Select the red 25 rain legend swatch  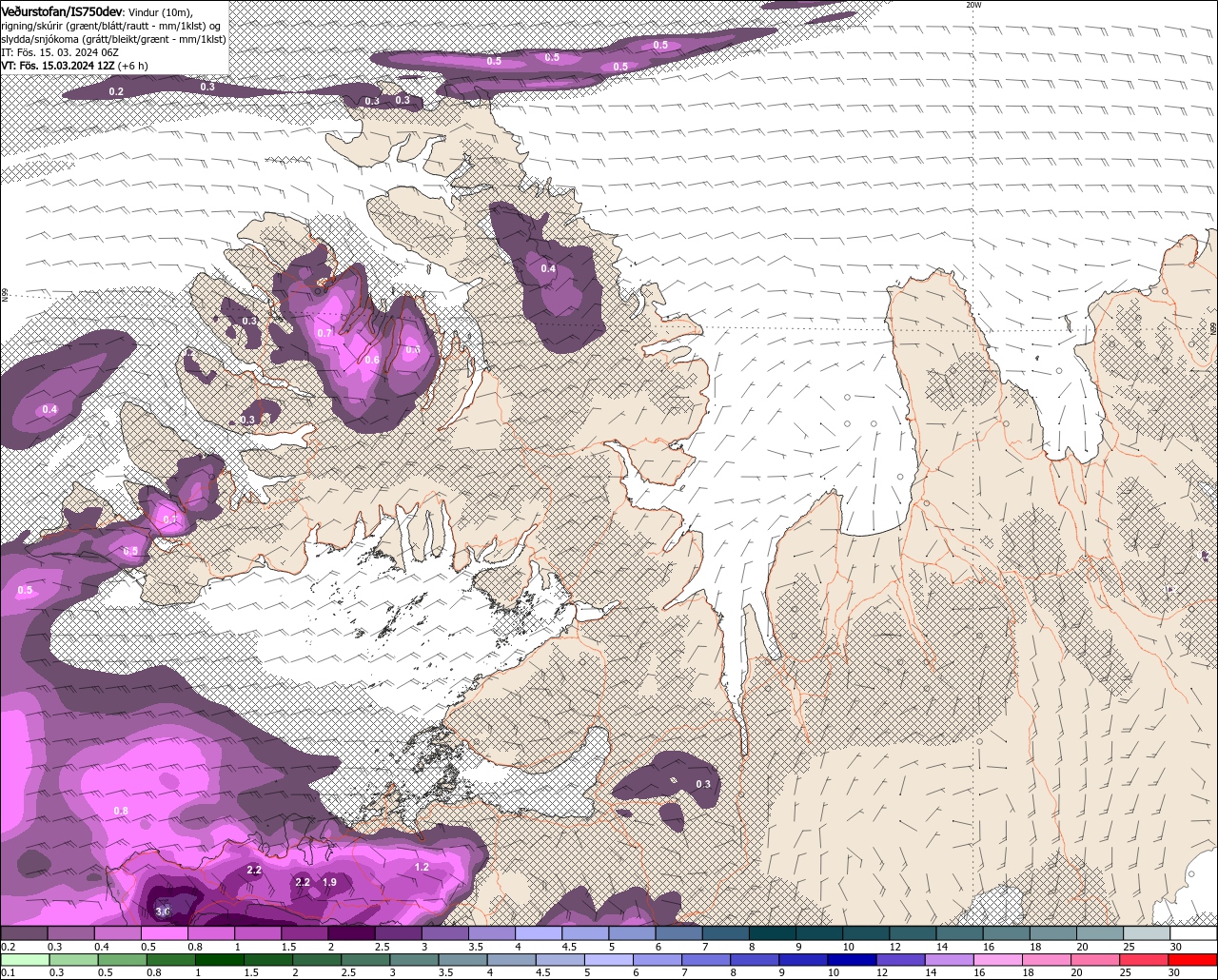pos(1144,960)
